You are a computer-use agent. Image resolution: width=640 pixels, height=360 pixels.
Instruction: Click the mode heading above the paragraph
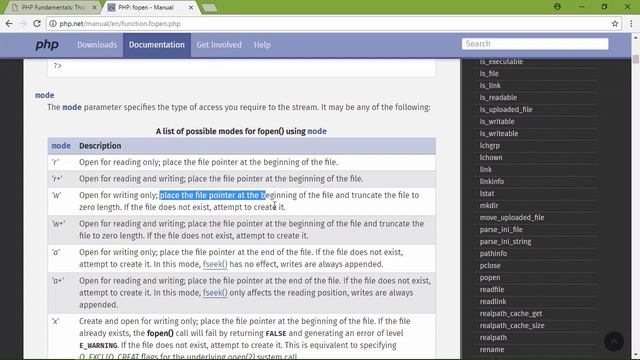click(44, 95)
